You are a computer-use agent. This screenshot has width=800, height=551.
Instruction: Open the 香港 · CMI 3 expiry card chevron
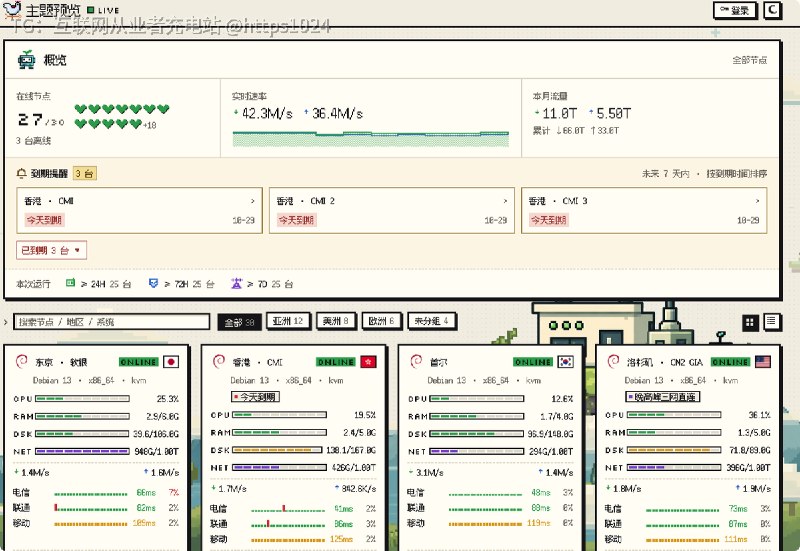pyautogui.click(x=757, y=201)
